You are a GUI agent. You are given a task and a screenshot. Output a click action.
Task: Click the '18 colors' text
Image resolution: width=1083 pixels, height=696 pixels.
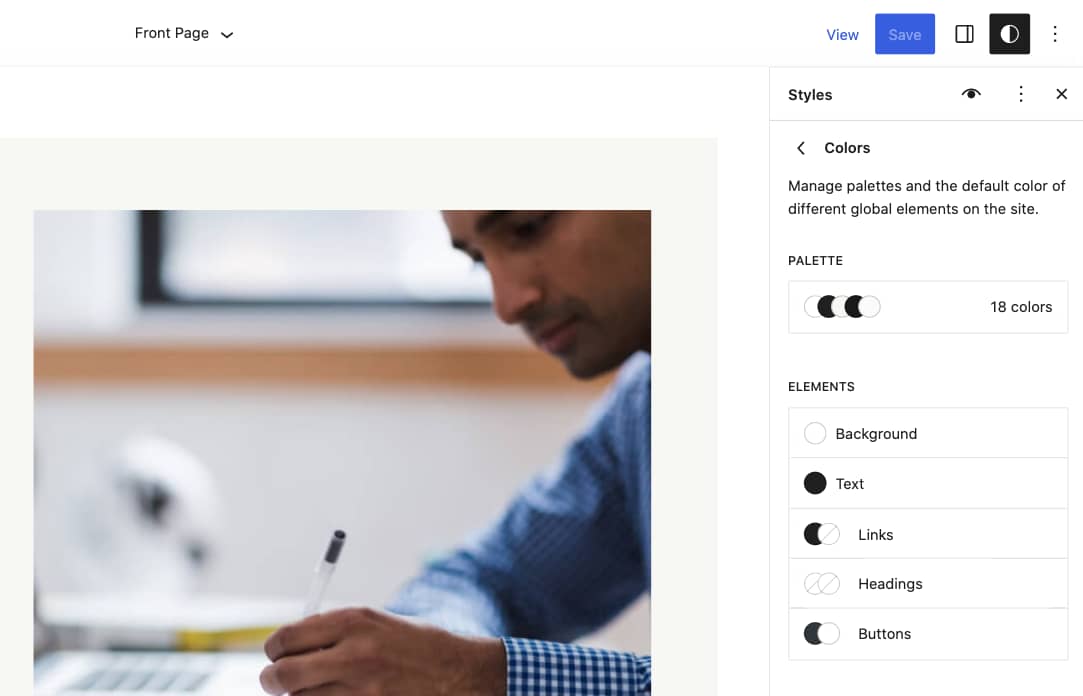[1021, 307]
